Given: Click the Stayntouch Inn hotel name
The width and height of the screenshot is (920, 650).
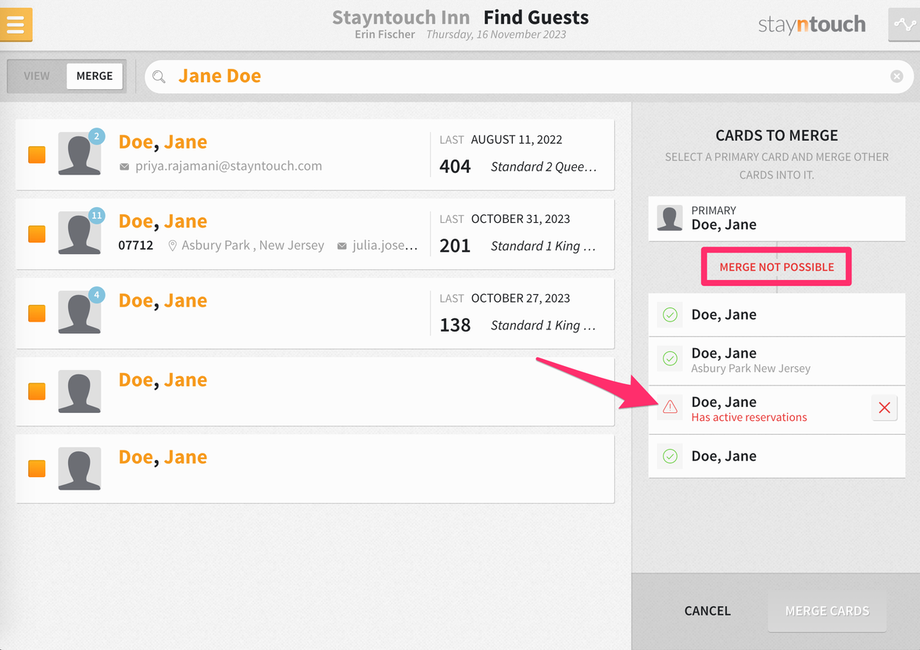Looking at the screenshot, I should point(401,17).
